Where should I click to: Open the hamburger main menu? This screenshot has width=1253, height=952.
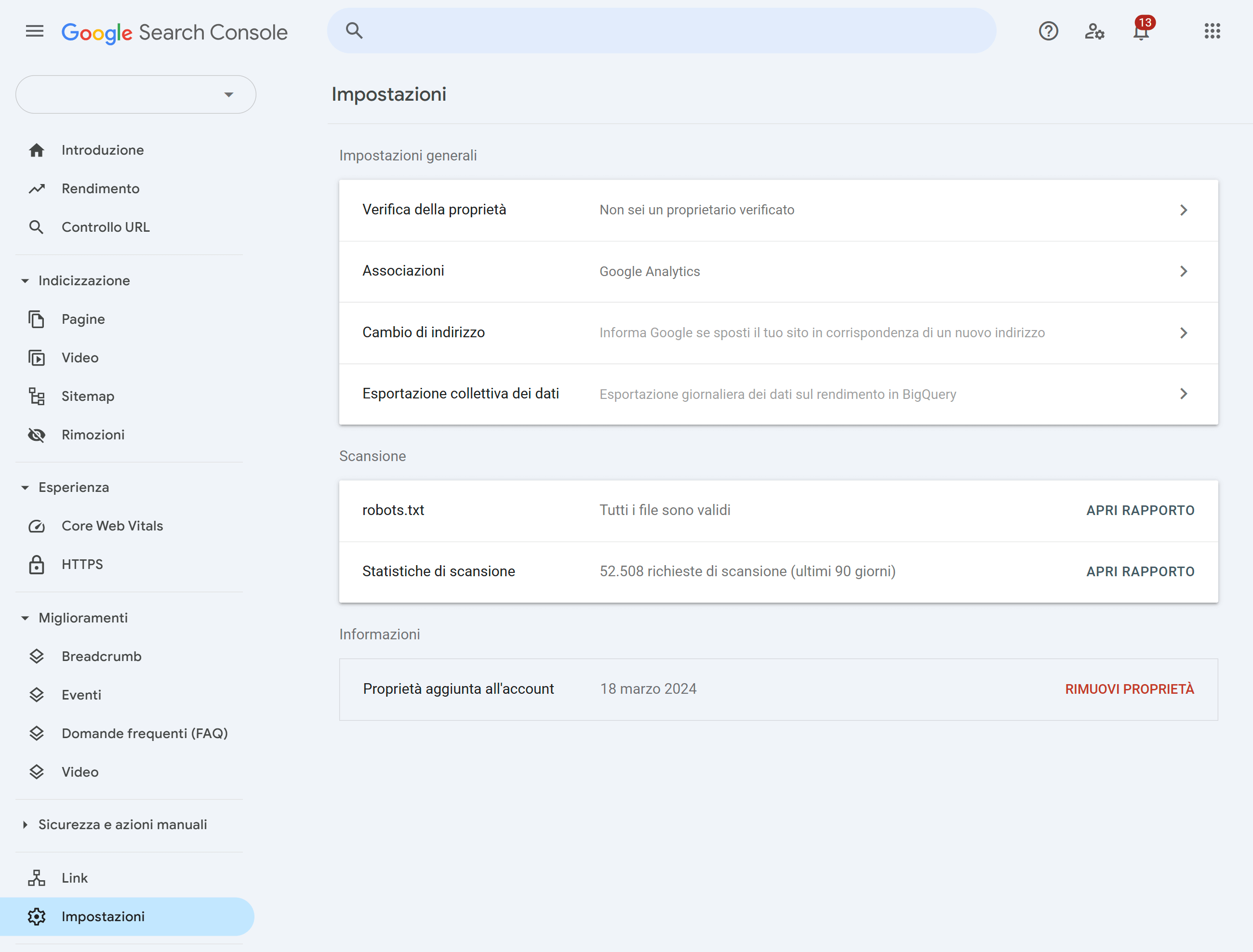coord(35,31)
